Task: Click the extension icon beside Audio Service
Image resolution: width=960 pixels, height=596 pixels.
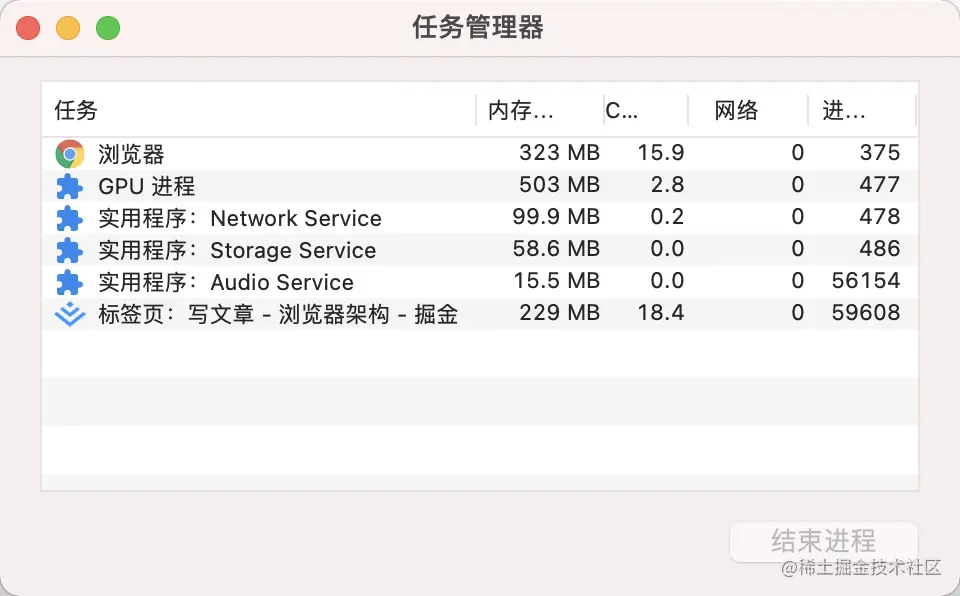Action: coord(69,282)
